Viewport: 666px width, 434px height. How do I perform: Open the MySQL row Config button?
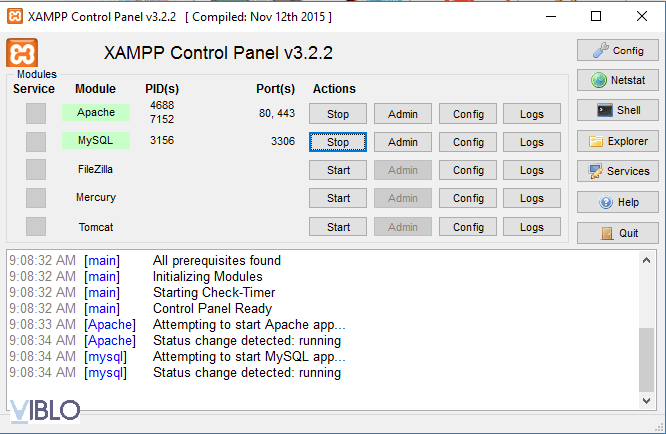click(468, 142)
